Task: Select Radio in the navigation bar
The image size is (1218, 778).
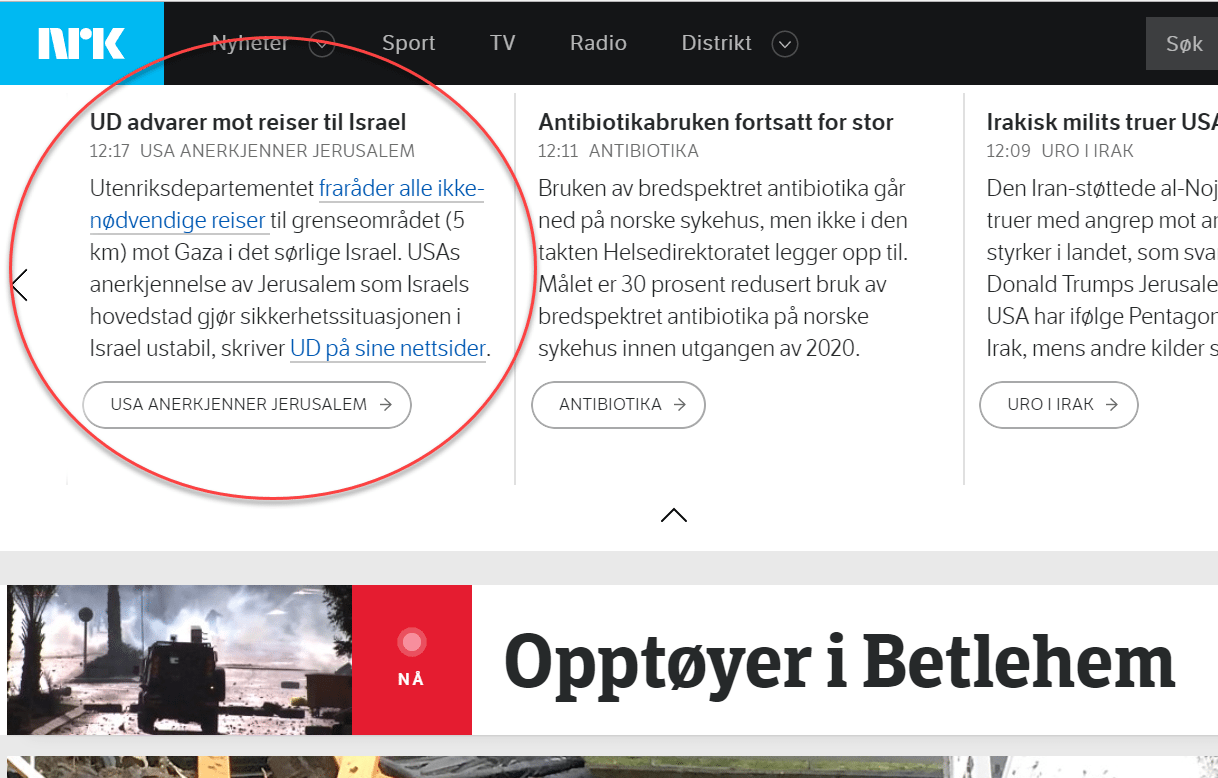Action: [598, 43]
